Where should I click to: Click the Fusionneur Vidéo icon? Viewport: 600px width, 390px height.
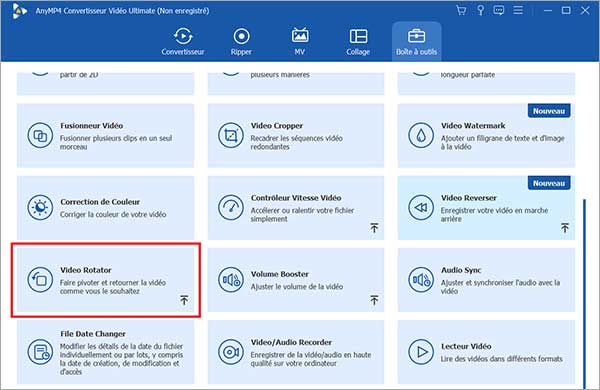point(40,135)
